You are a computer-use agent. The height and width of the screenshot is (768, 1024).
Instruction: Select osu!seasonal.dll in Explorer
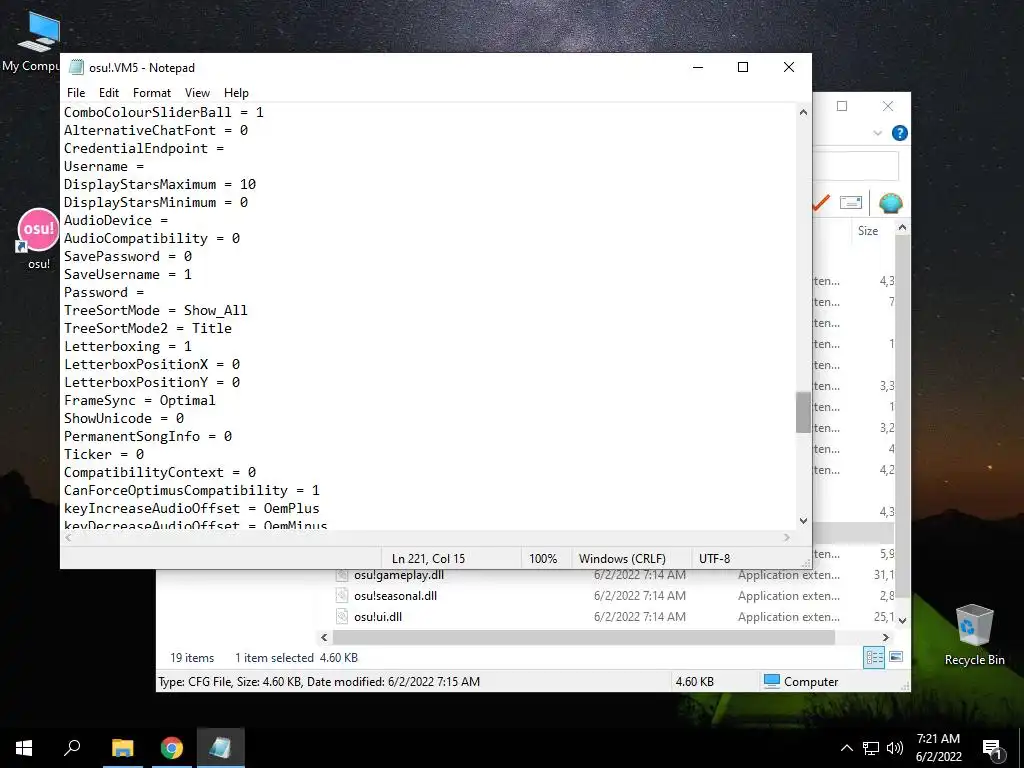[396, 596]
